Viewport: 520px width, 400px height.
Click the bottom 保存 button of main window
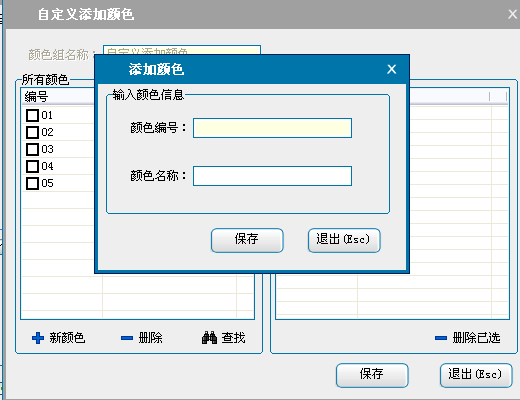[x=372, y=375]
